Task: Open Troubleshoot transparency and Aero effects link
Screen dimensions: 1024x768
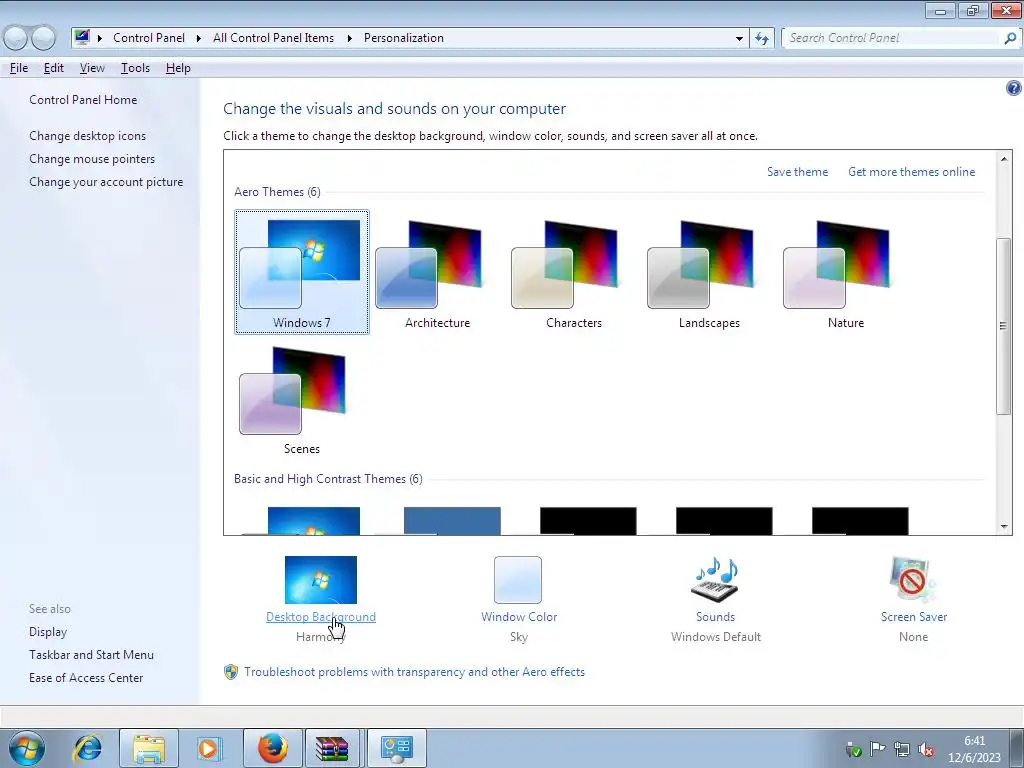Action: pos(414,672)
